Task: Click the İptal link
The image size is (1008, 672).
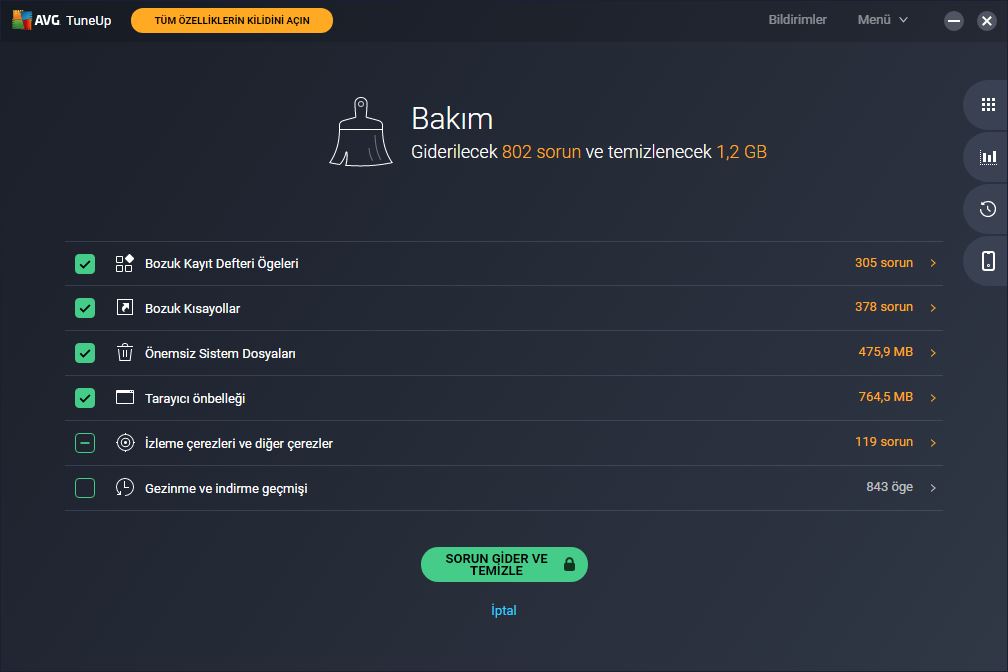Action: (x=504, y=610)
